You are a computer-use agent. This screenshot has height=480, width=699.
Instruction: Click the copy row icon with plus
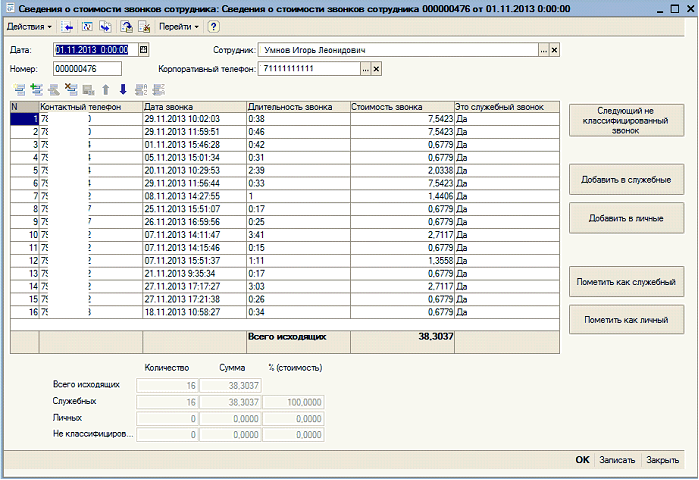37,90
